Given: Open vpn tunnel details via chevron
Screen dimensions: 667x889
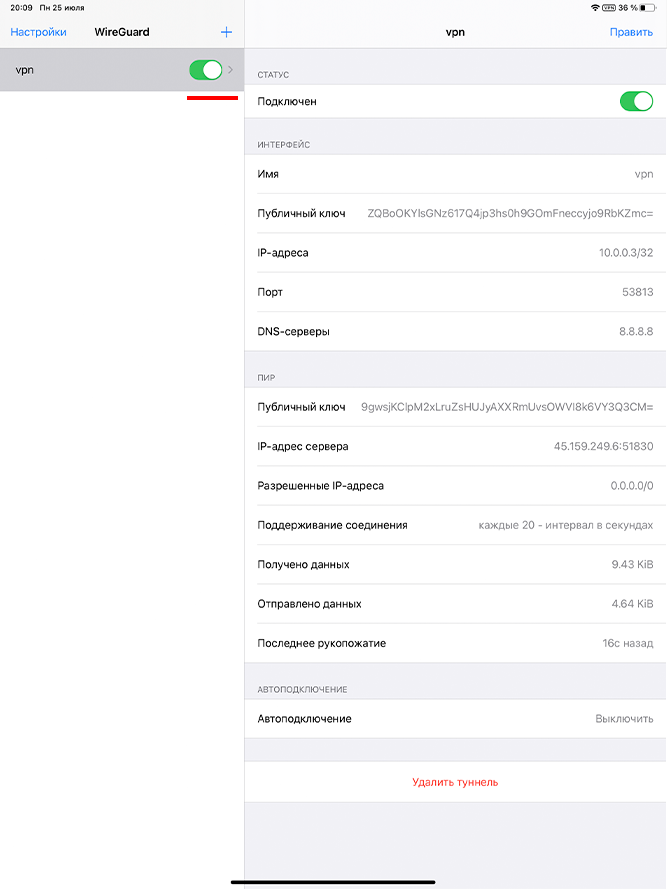Looking at the screenshot, I should click(x=231, y=70).
